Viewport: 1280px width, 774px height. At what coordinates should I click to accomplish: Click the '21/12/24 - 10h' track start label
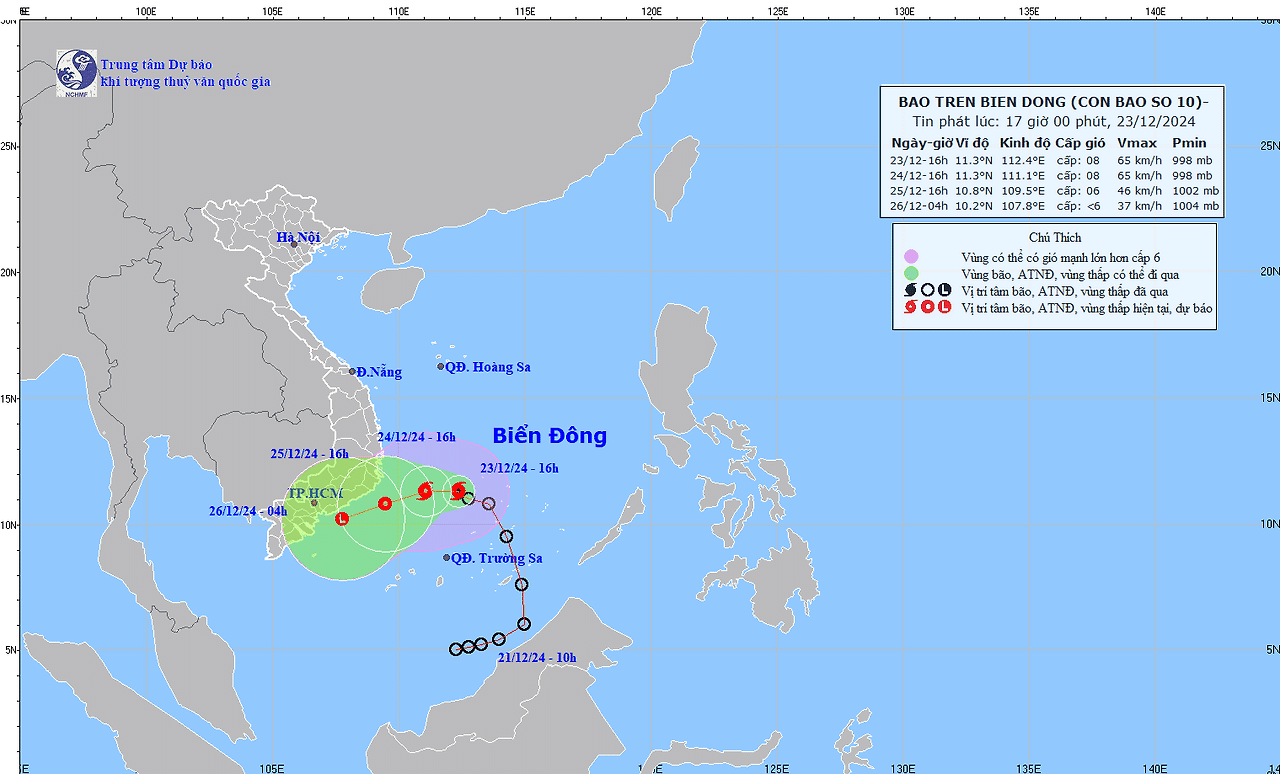click(x=537, y=657)
